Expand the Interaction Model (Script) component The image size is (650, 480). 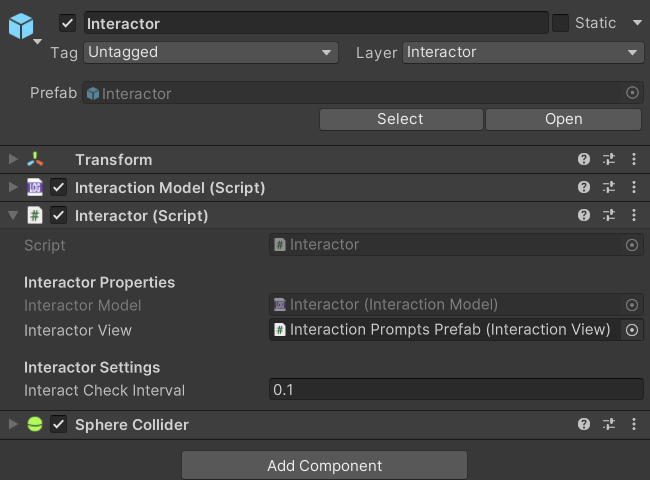pos(13,187)
